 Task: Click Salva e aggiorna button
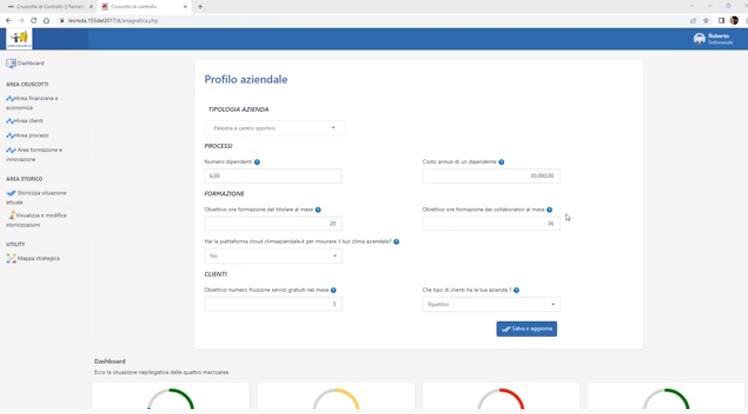[x=526, y=329]
